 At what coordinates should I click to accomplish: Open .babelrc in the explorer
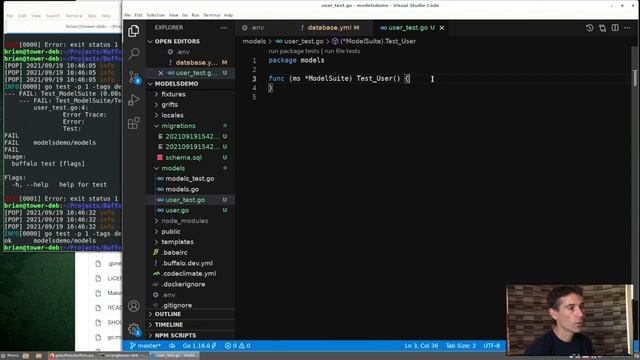[175, 253]
